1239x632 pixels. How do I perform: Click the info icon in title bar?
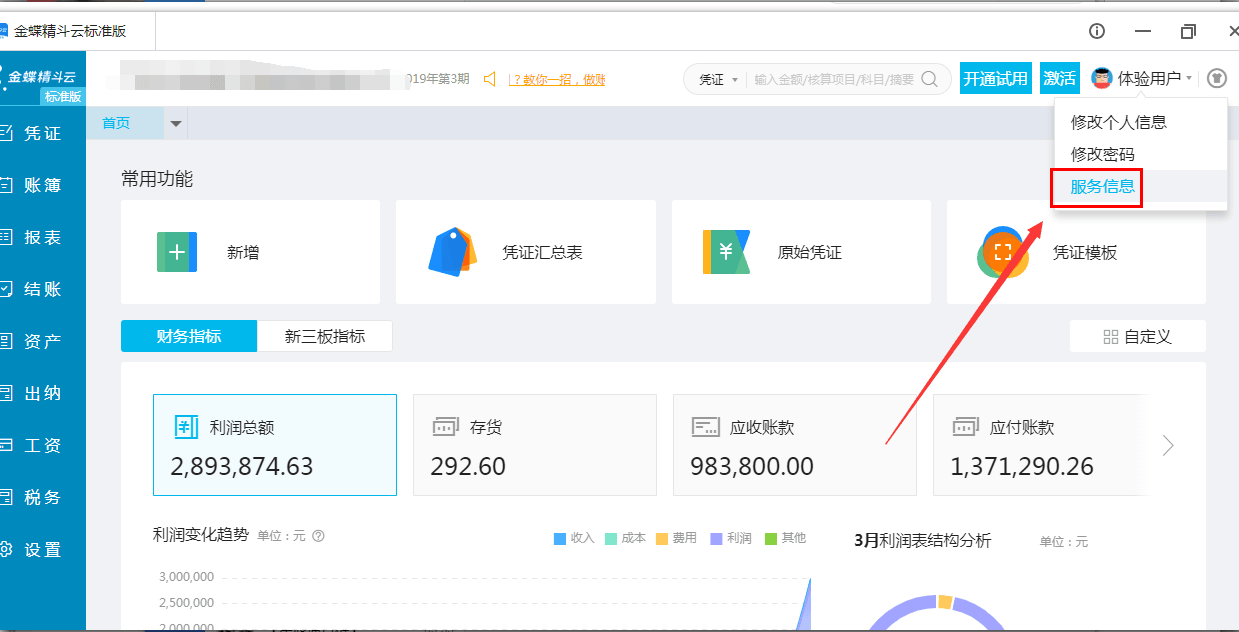[x=1097, y=31]
